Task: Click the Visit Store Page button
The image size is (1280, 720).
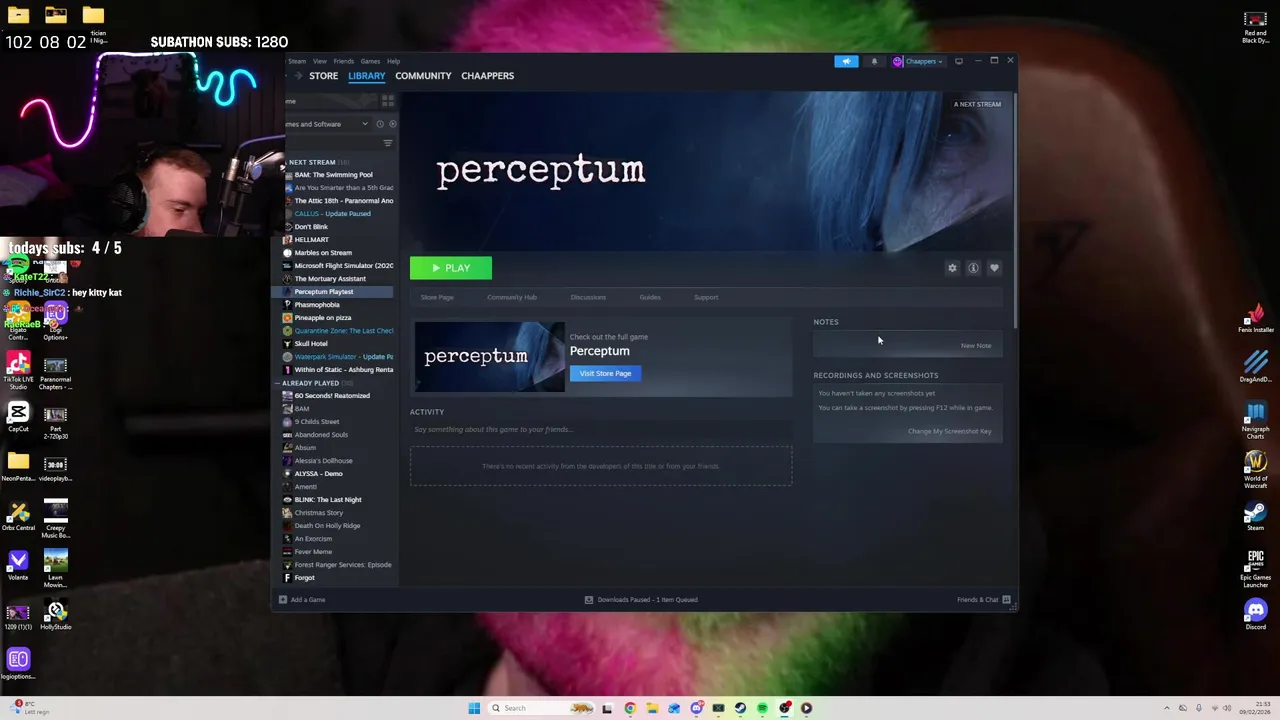Action: pyautogui.click(x=605, y=373)
